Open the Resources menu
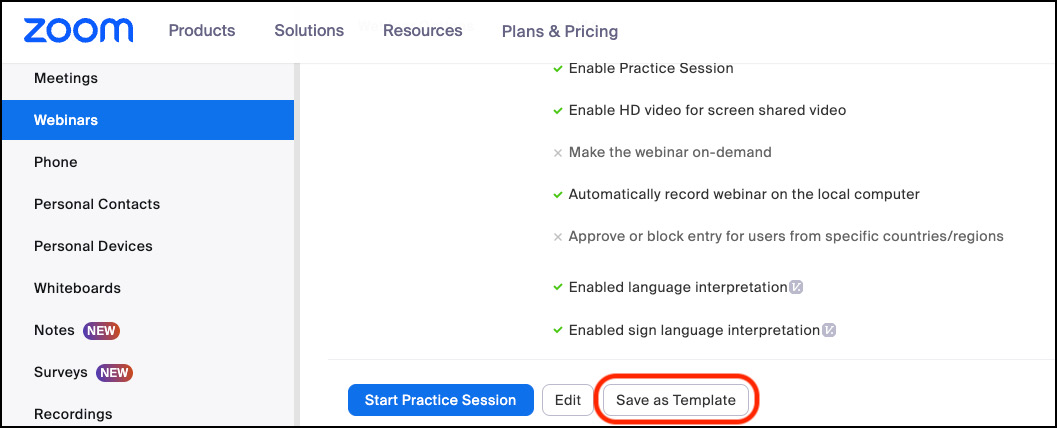1057x428 pixels. 423,30
